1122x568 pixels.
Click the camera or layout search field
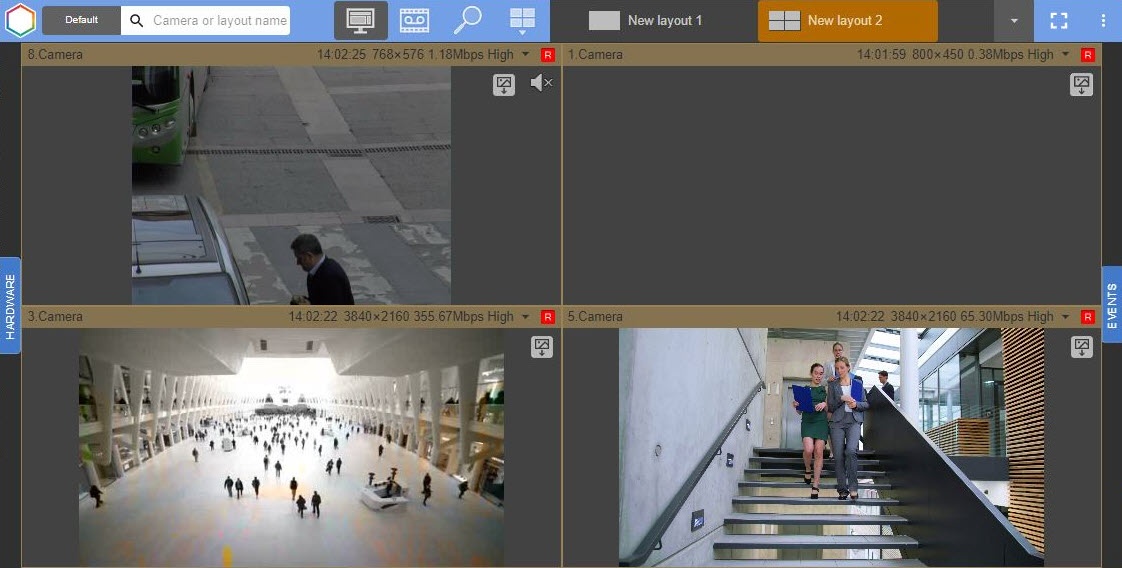[x=218, y=20]
